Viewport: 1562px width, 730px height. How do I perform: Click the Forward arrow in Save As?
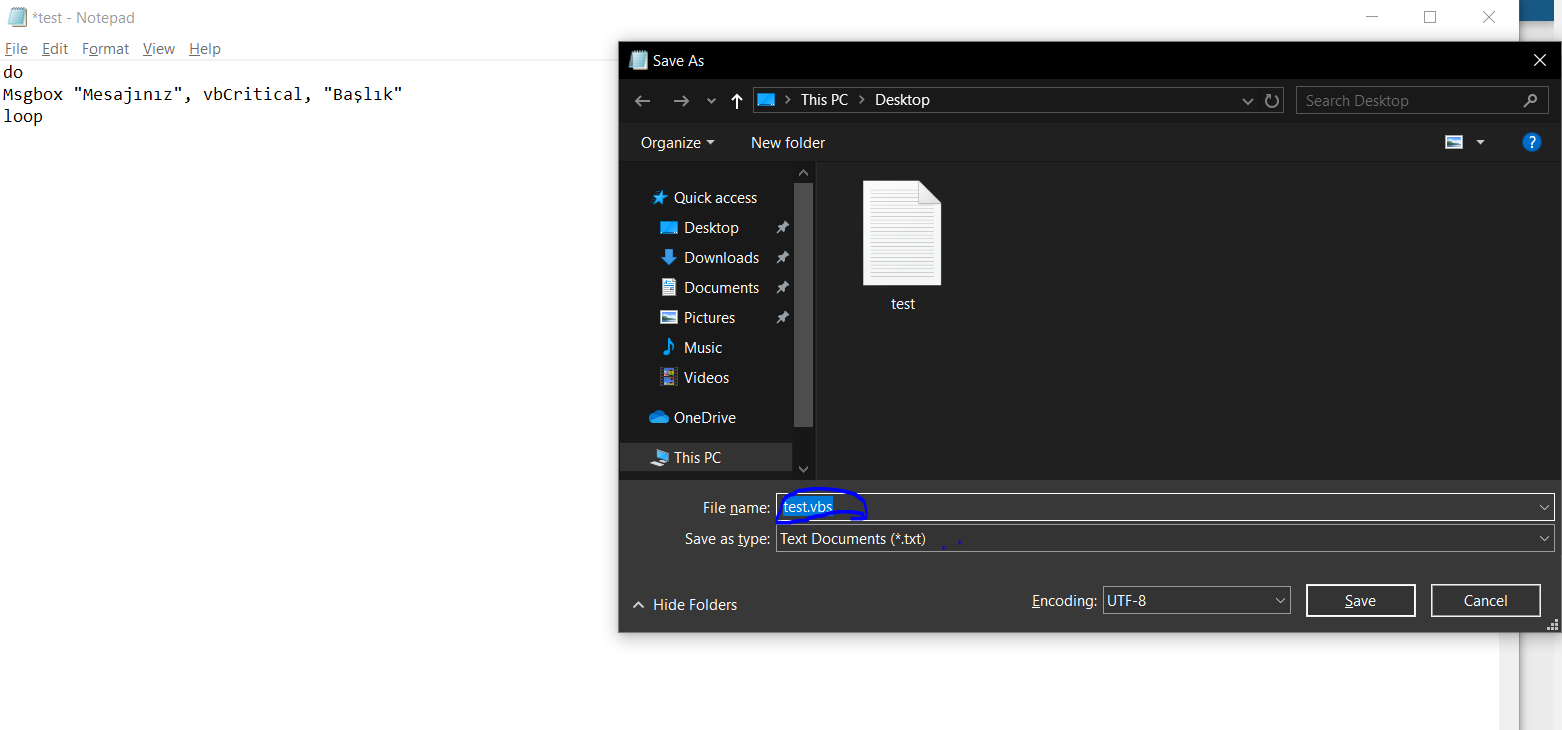681,100
